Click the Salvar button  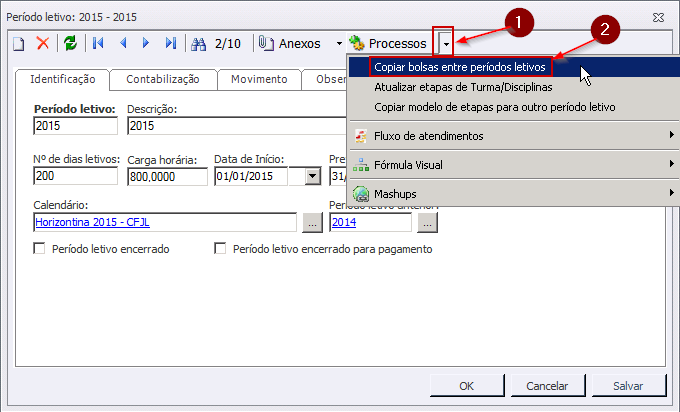628,385
